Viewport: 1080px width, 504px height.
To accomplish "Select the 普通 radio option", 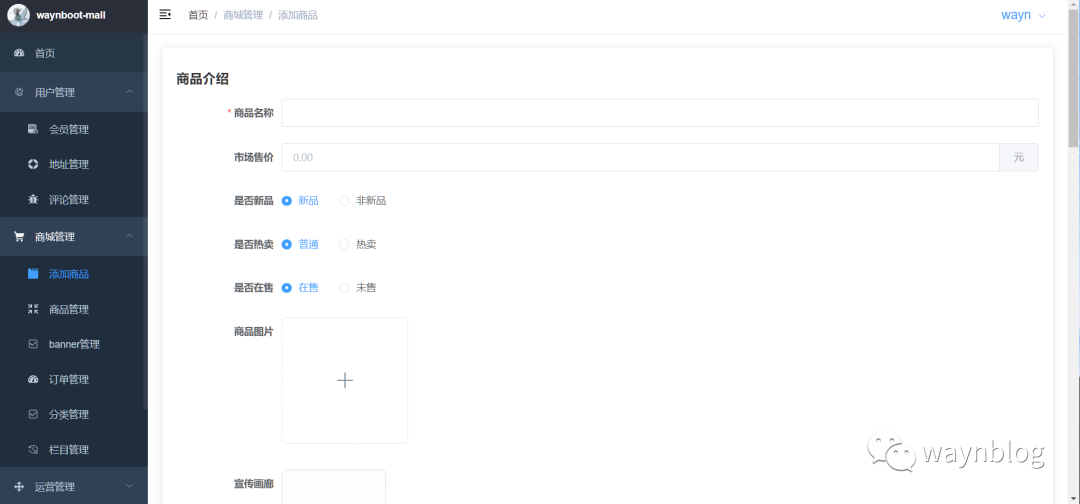I will tap(300, 244).
